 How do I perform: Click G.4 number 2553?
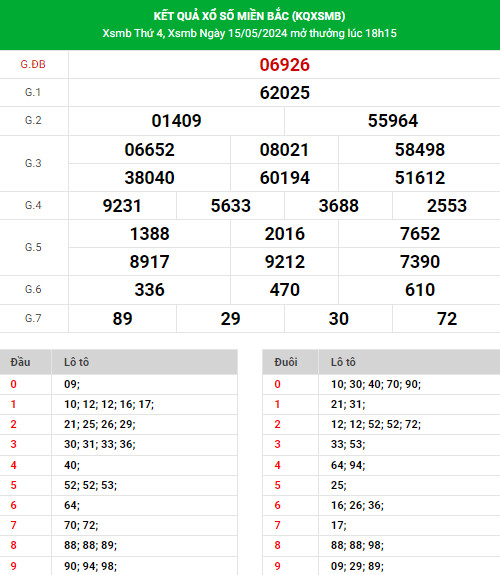click(446, 206)
